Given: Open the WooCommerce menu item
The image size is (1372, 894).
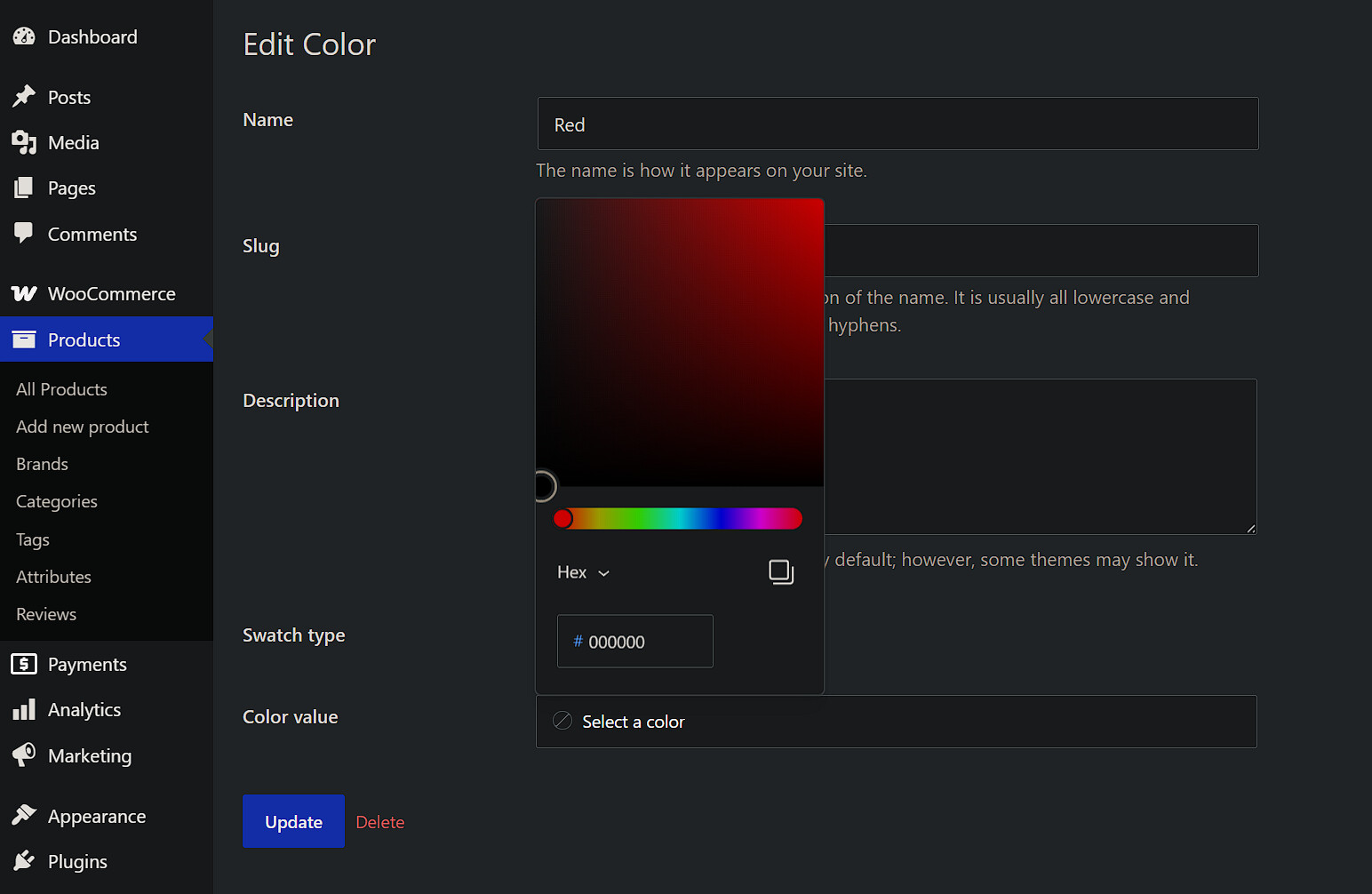Looking at the screenshot, I should coord(107,293).
